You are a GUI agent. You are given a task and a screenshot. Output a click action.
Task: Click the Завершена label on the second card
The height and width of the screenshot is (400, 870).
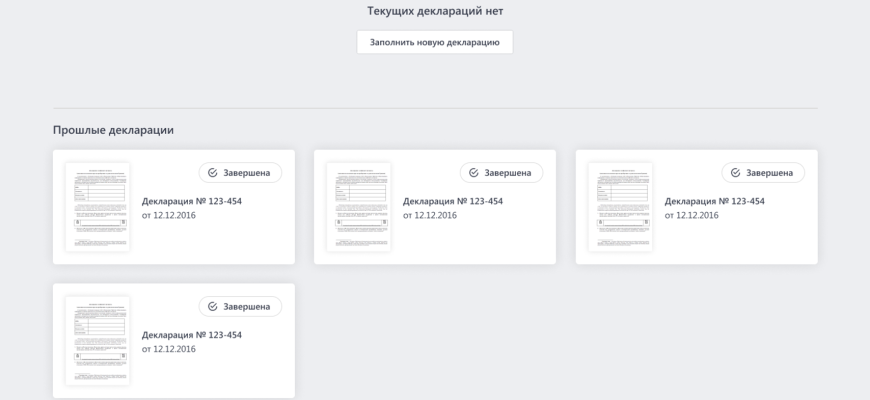(x=508, y=173)
